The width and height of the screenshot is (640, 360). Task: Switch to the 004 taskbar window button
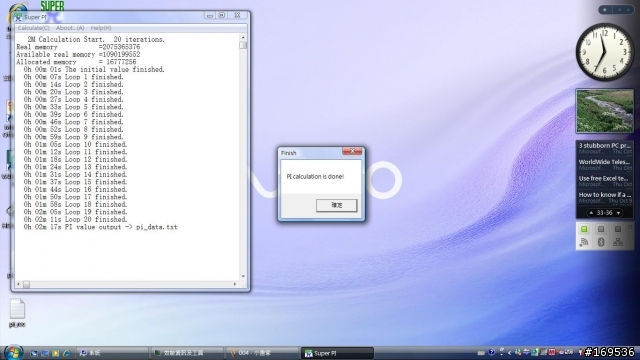point(262,353)
